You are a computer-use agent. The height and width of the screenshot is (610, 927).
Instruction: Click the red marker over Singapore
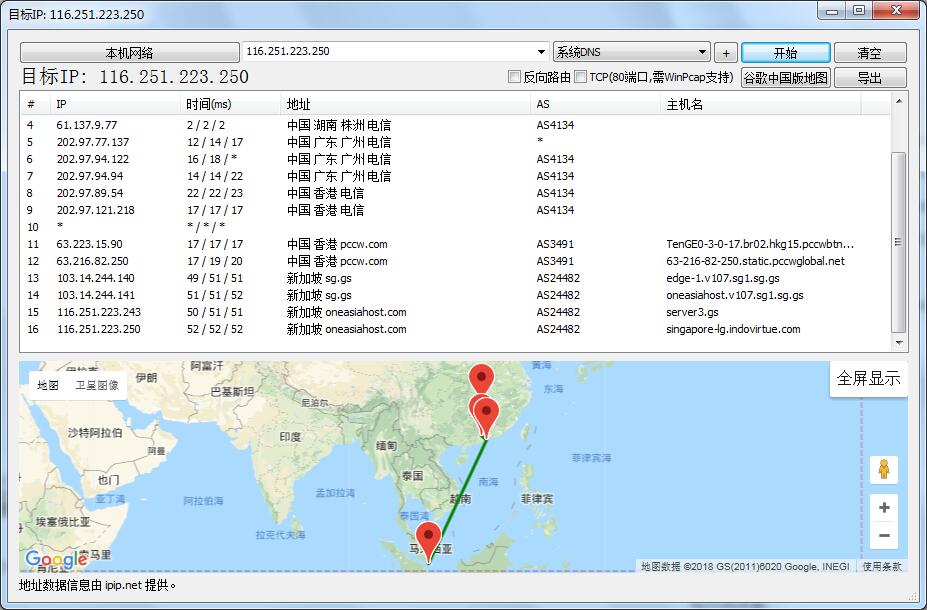click(x=428, y=534)
